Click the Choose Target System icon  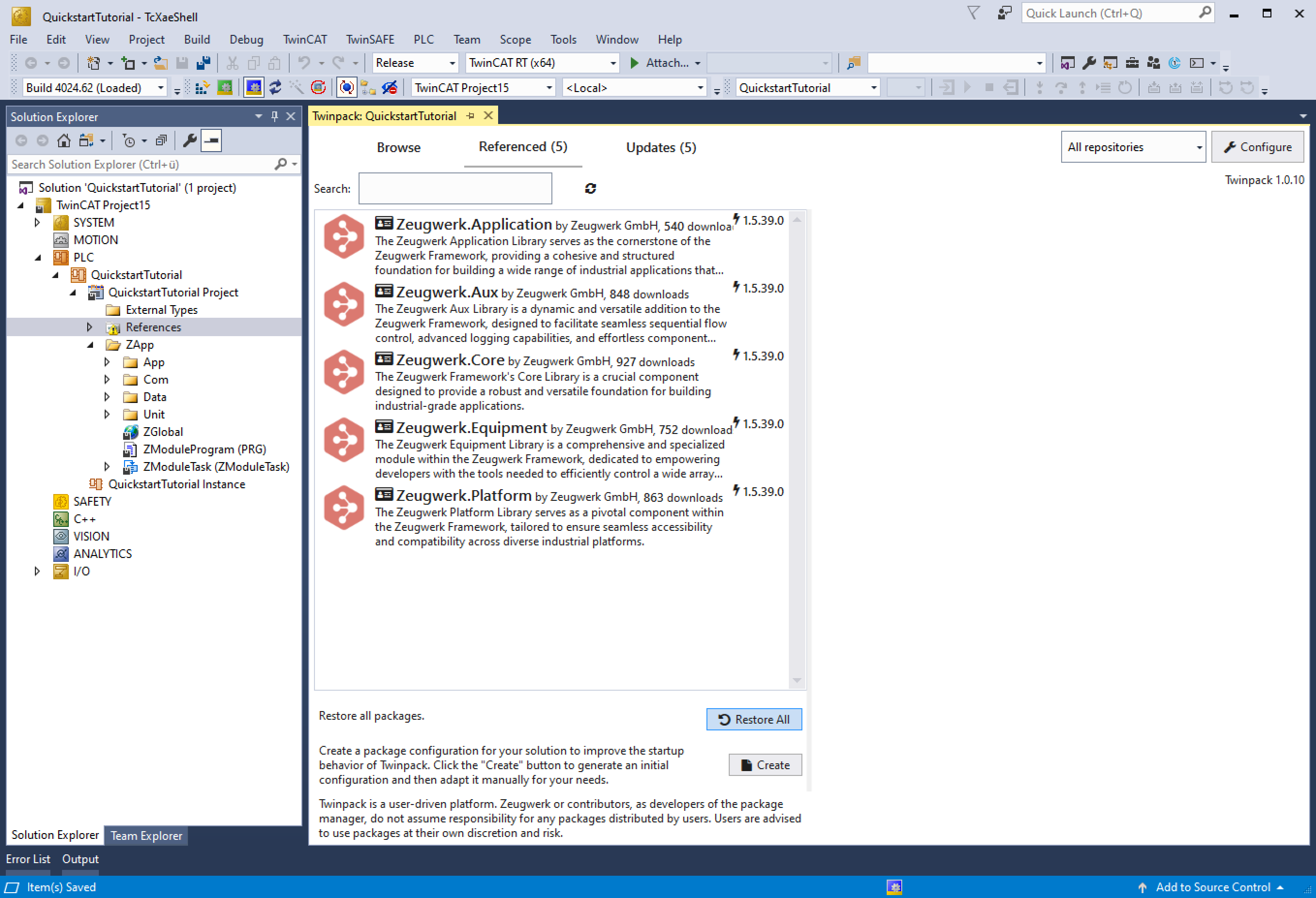coord(368,88)
